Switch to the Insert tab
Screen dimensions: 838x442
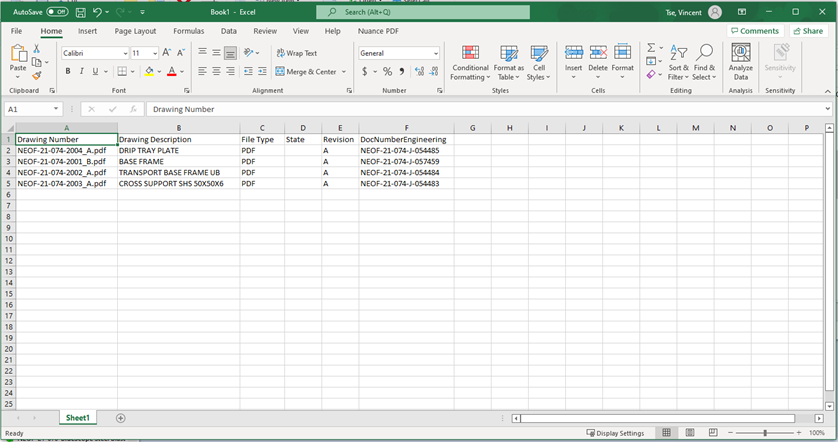[x=88, y=31]
